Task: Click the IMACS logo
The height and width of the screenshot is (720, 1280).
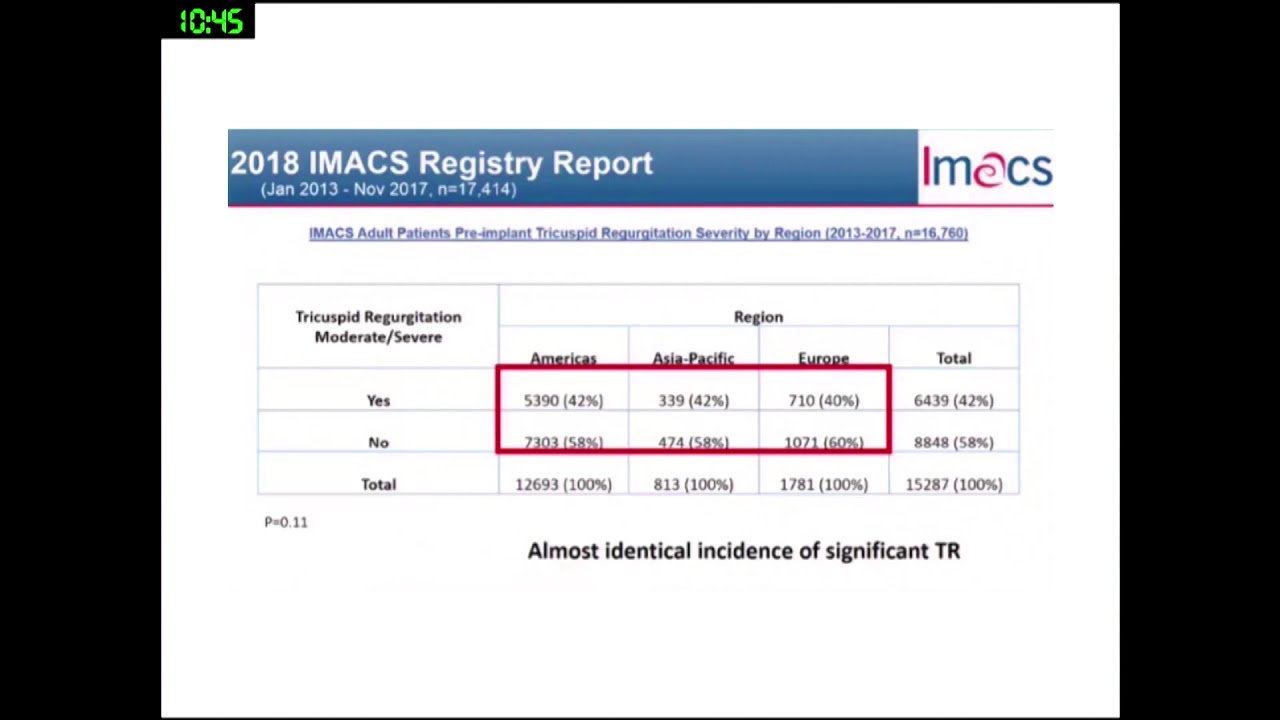Action: pos(986,167)
